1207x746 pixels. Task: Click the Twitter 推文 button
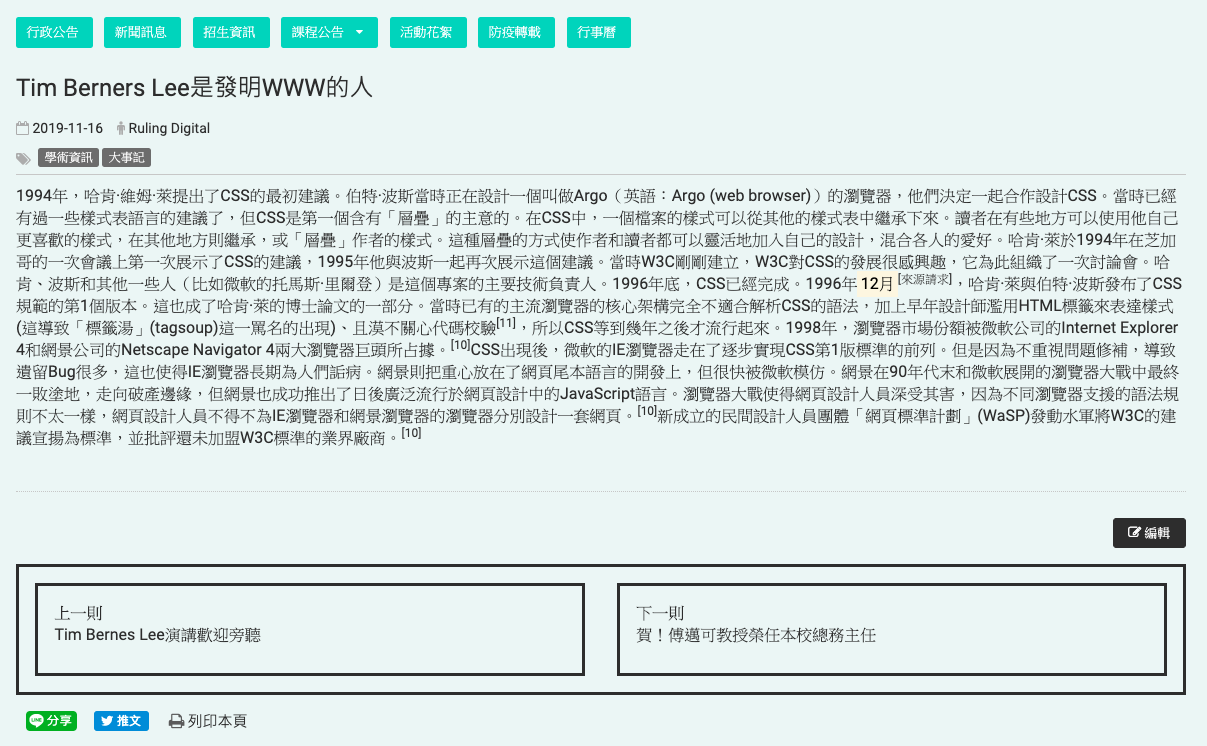[122, 720]
